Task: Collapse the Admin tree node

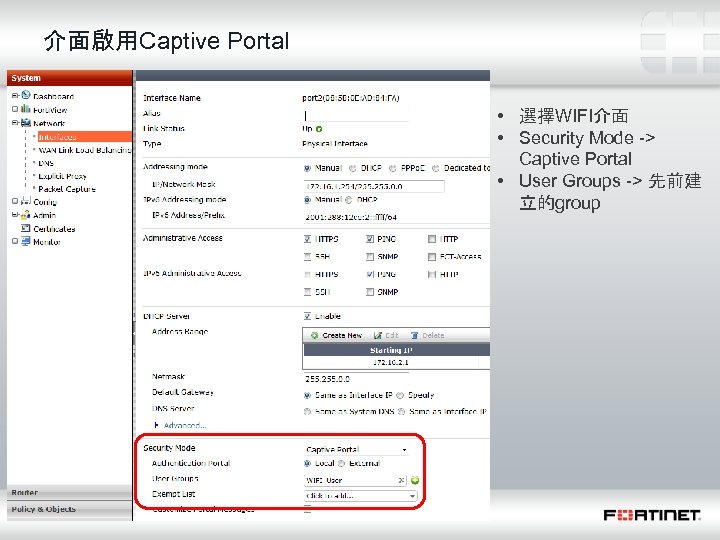Action: point(15,215)
